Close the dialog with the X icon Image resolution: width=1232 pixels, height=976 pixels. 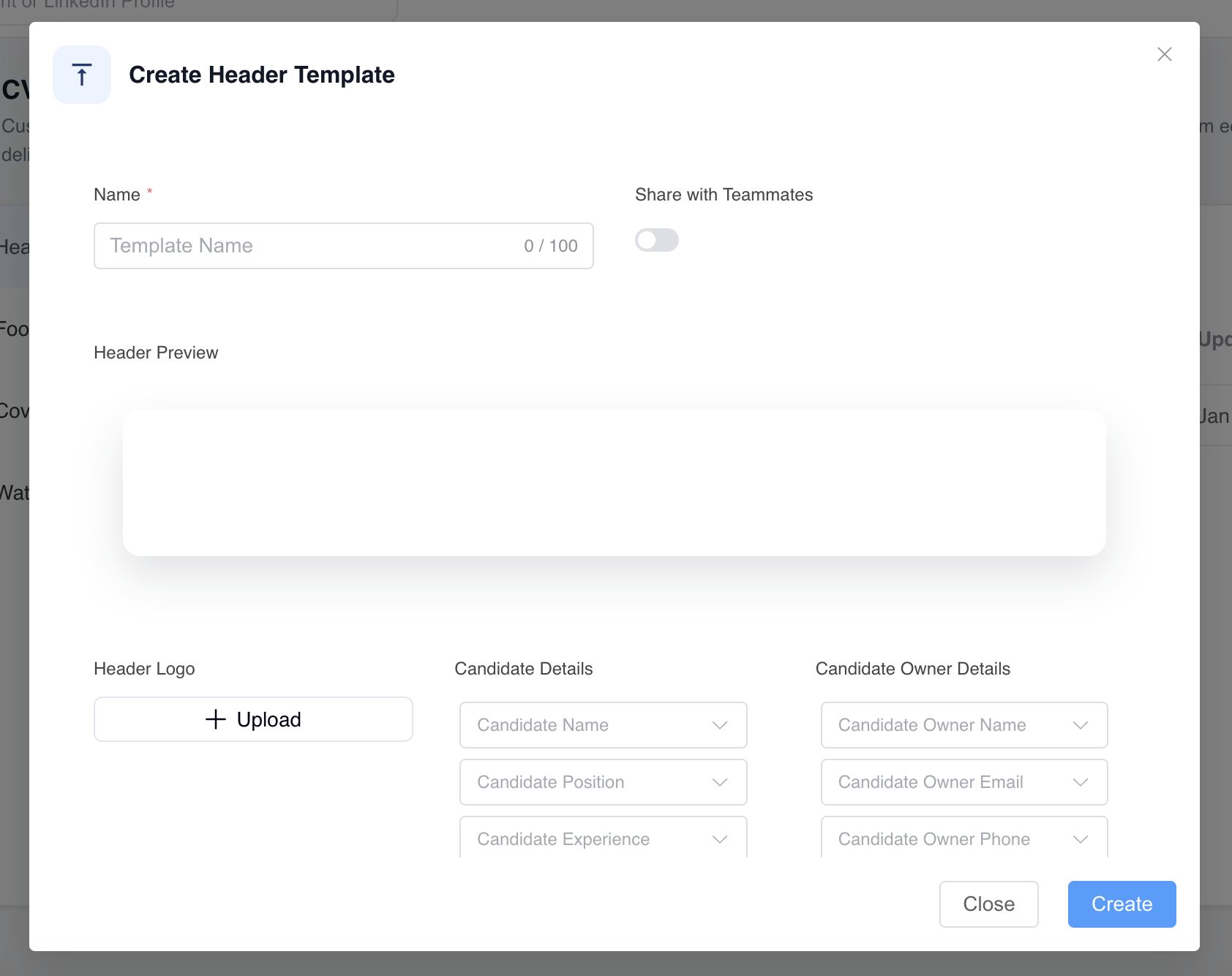[1165, 54]
